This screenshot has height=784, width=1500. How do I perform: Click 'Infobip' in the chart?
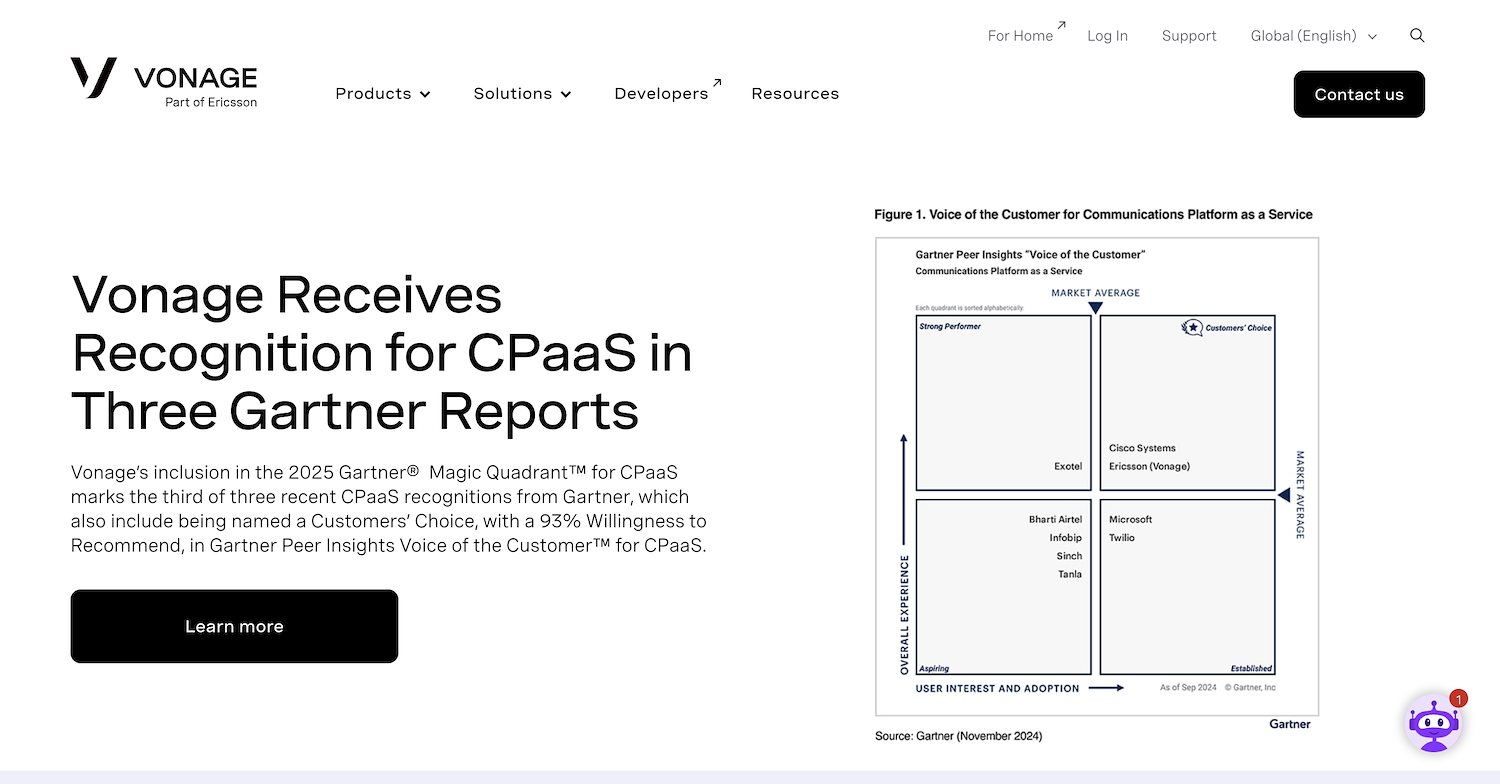pos(1066,538)
